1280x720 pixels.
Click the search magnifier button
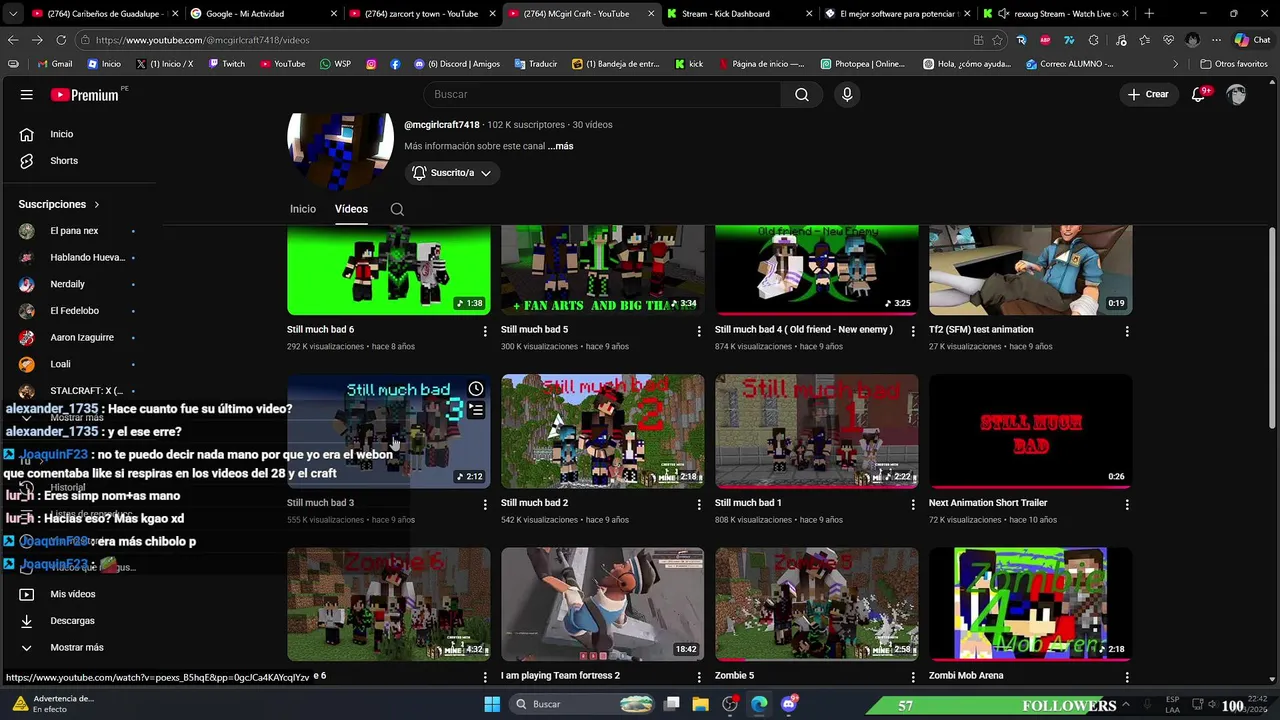click(802, 94)
